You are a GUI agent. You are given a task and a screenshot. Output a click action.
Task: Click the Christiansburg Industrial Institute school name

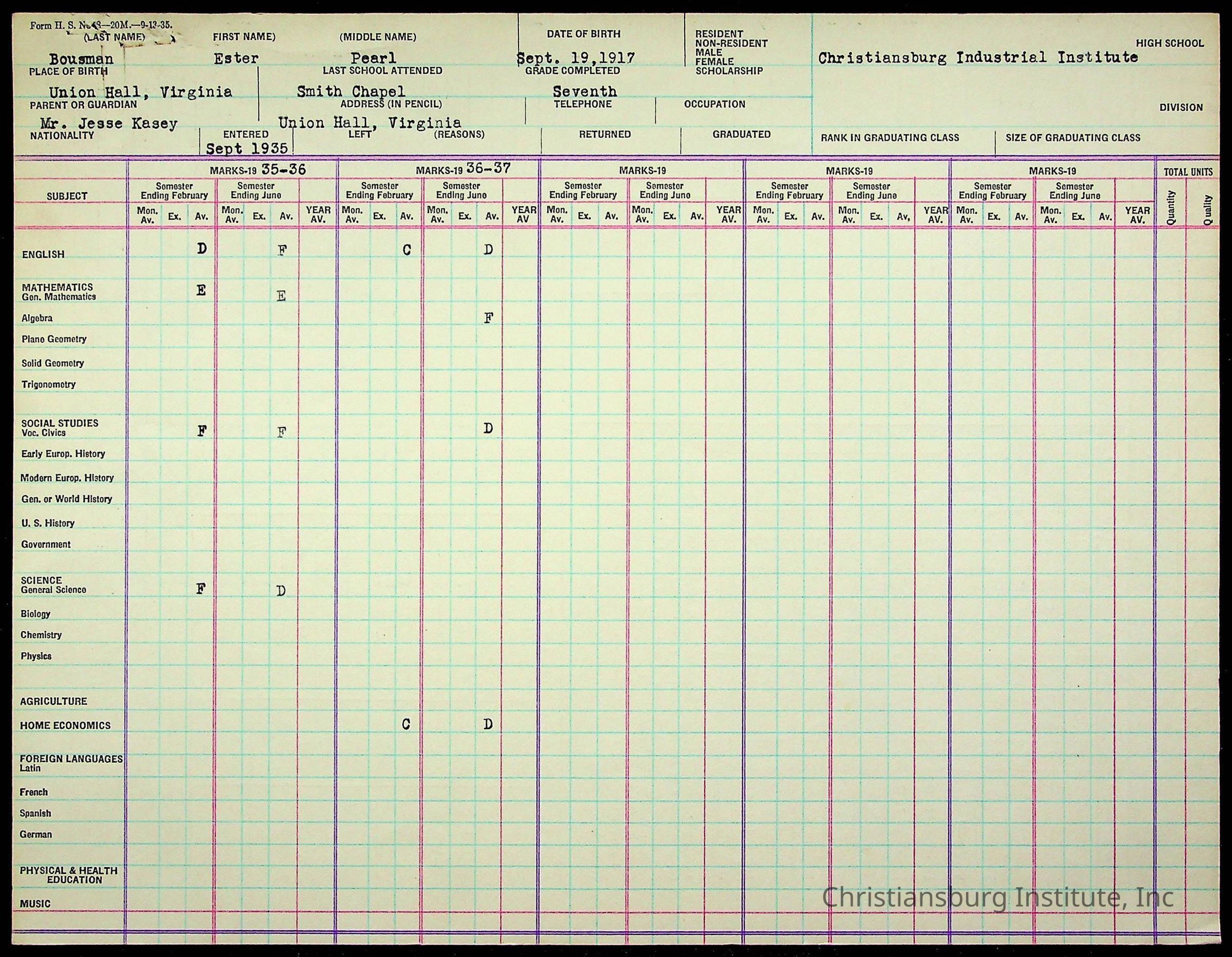[977, 57]
